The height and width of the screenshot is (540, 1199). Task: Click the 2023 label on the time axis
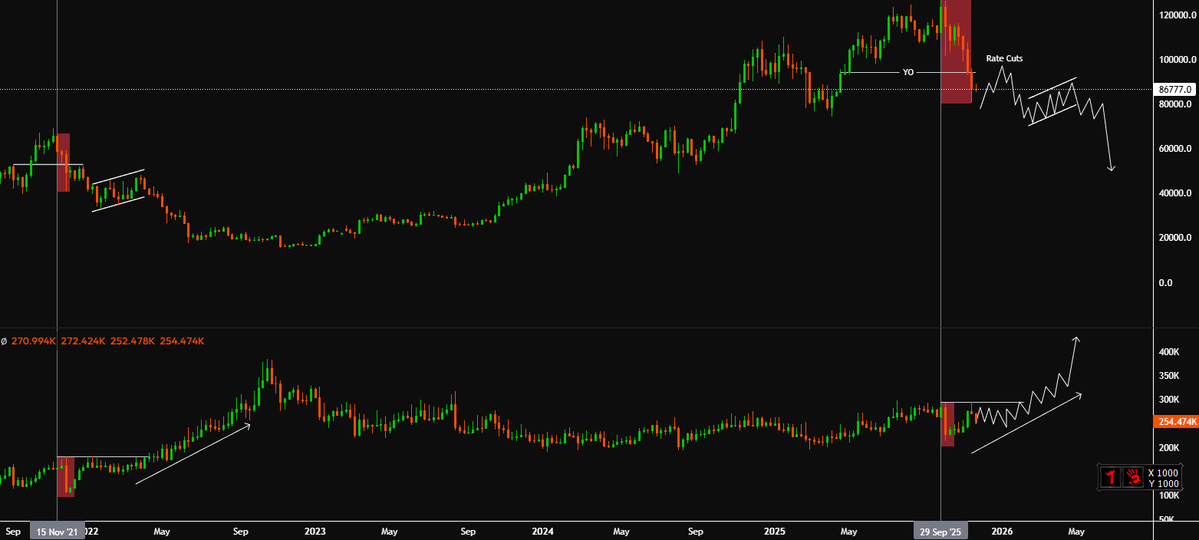tap(315, 532)
